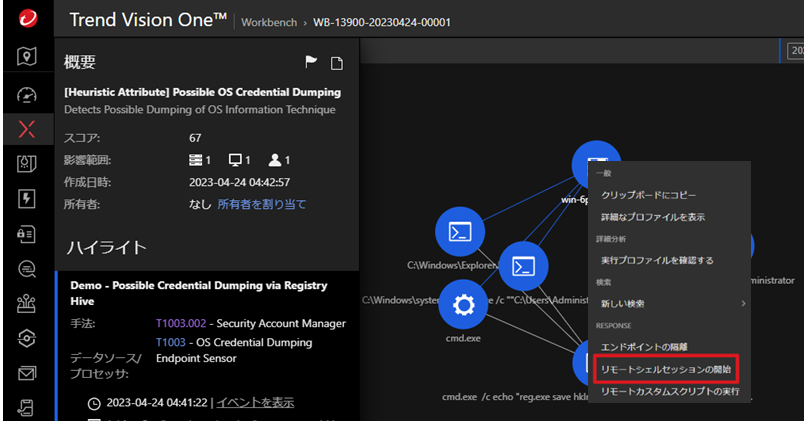
Task: Click 実行プロファイルを確認する menu entry
Action: click(657, 260)
